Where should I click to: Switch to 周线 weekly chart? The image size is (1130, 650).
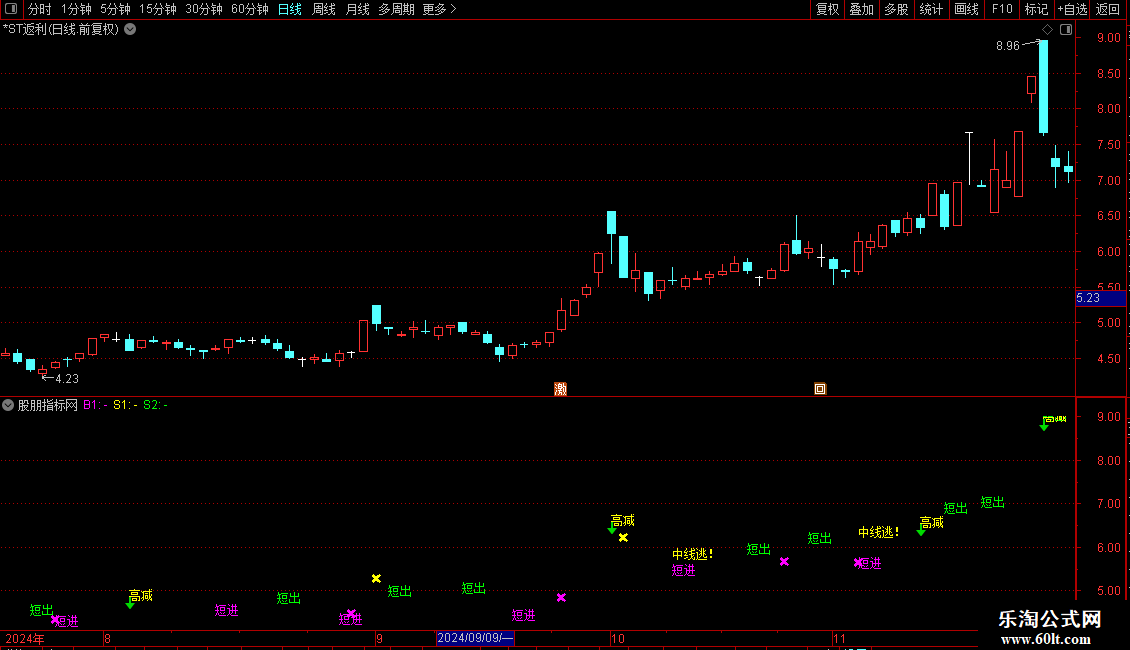coord(324,9)
